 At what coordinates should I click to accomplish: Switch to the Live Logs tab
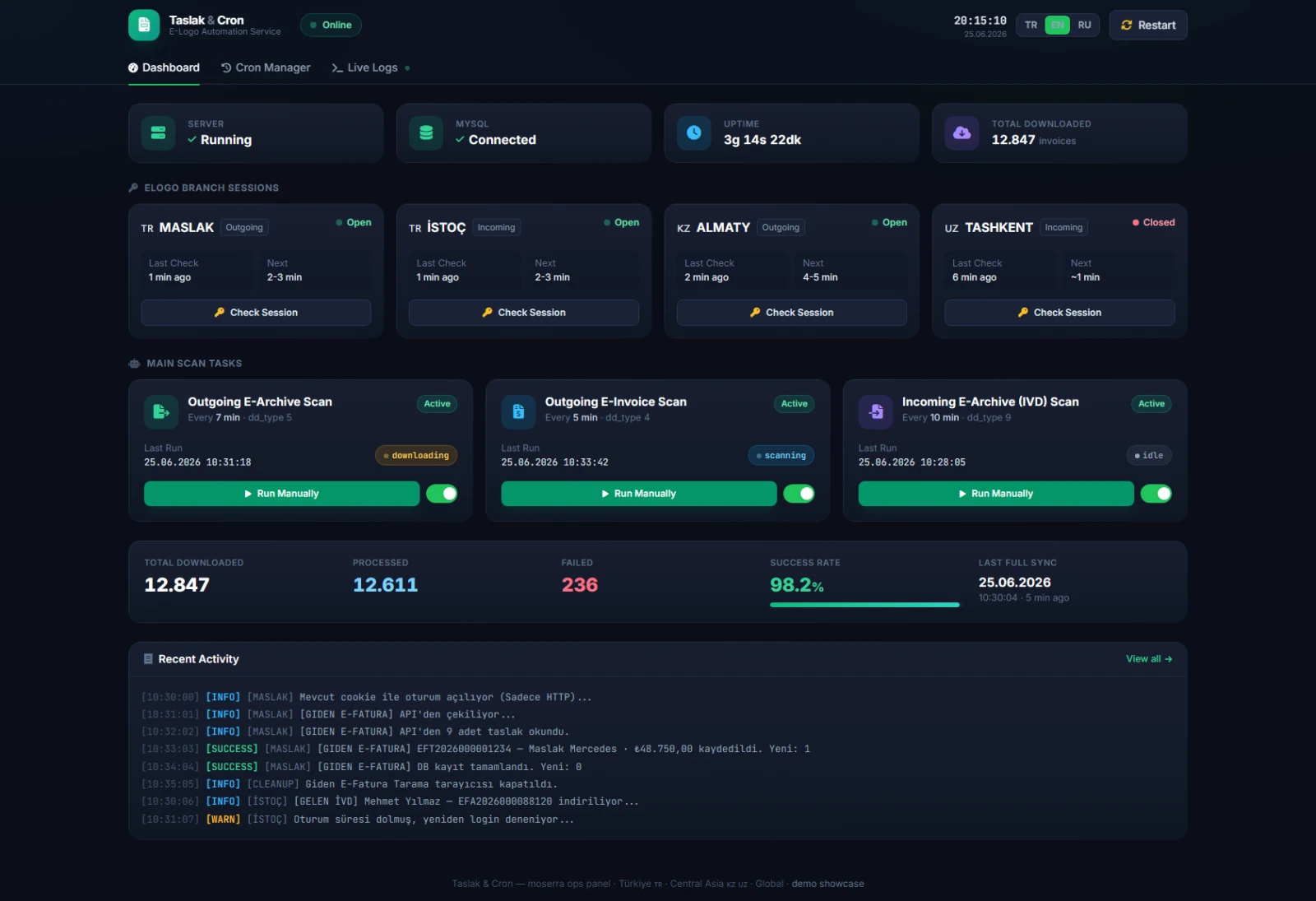click(x=371, y=67)
